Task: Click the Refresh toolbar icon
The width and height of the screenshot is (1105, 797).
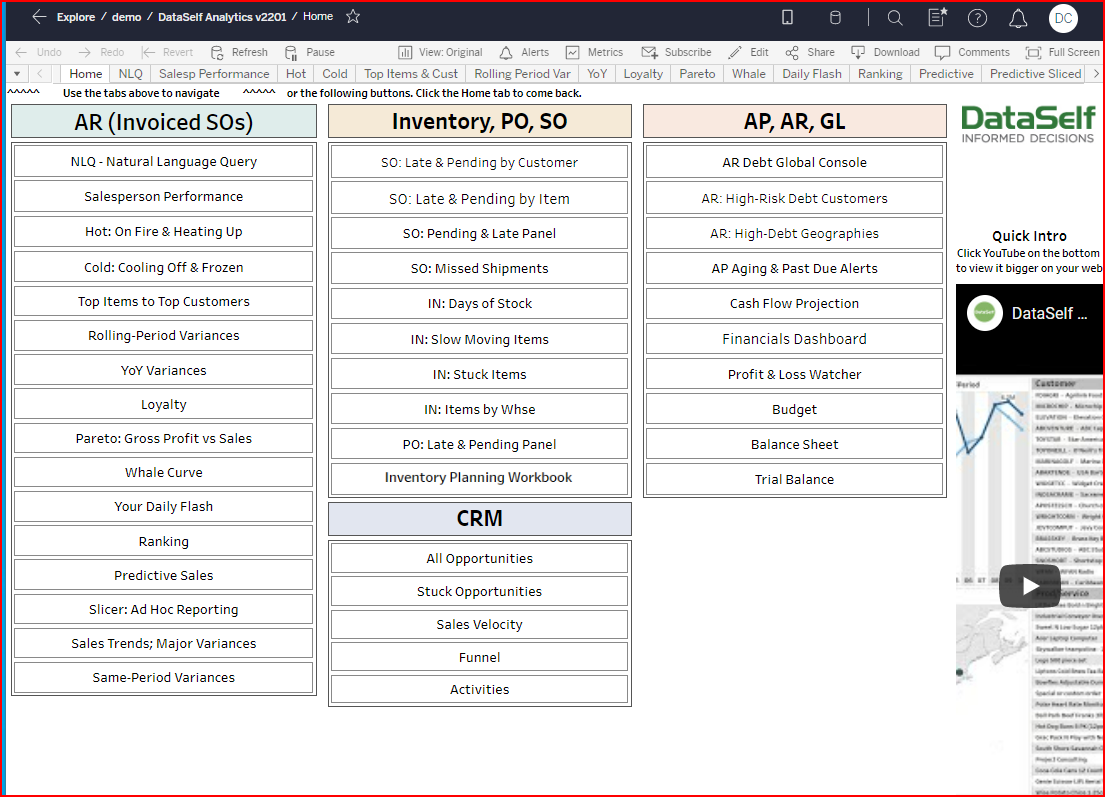Action: coord(217,52)
